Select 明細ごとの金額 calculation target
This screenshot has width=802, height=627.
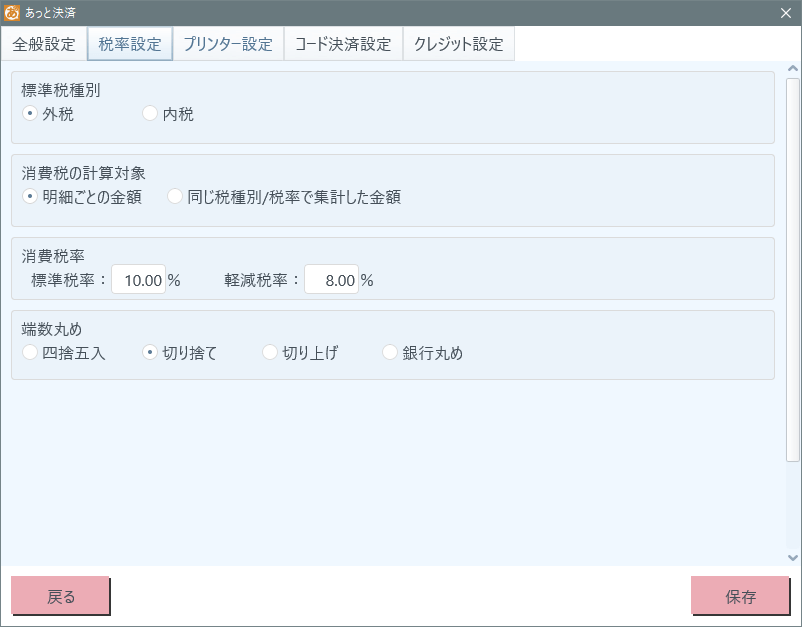[30, 197]
